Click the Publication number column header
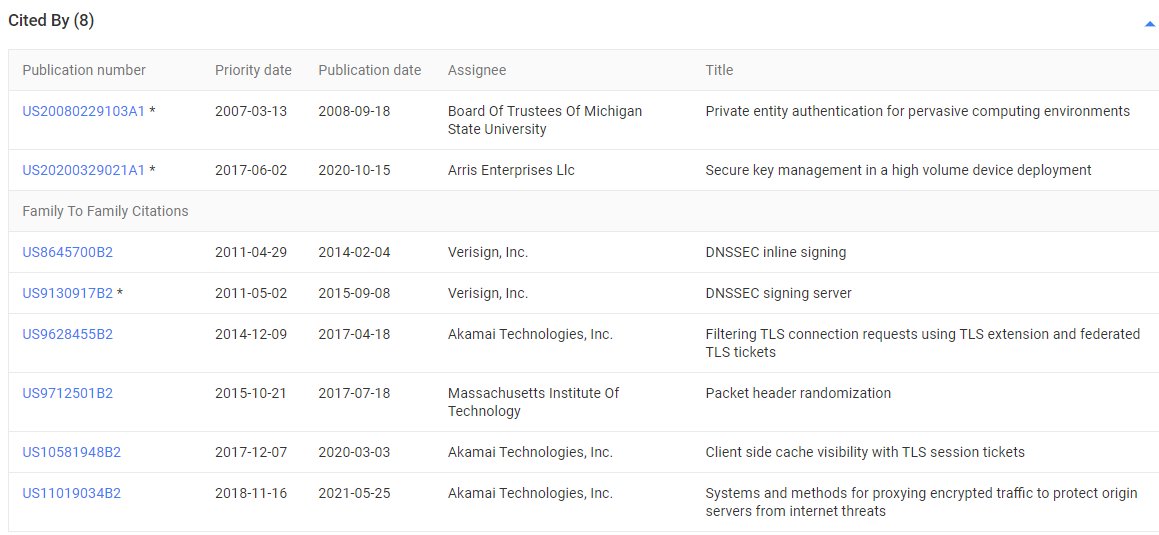 [84, 70]
